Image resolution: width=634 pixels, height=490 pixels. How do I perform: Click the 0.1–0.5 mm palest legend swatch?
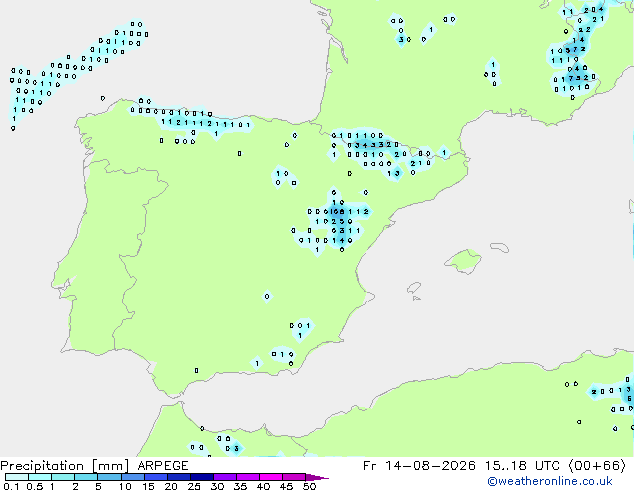point(17,477)
